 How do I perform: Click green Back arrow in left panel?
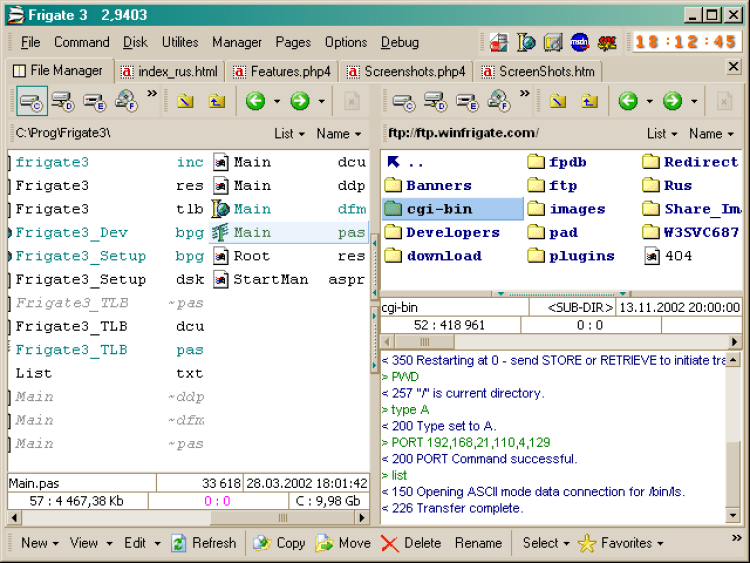tap(255, 101)
